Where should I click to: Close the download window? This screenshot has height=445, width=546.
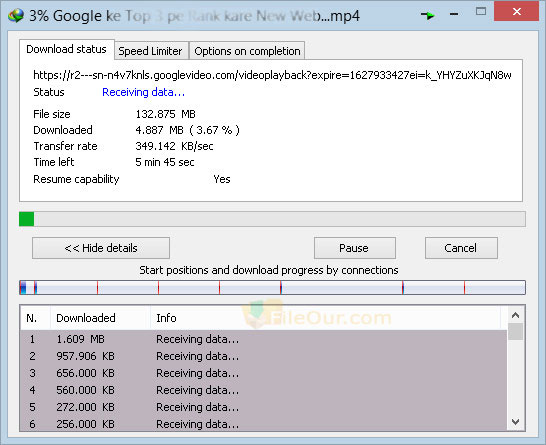click(x=516, y=11)
